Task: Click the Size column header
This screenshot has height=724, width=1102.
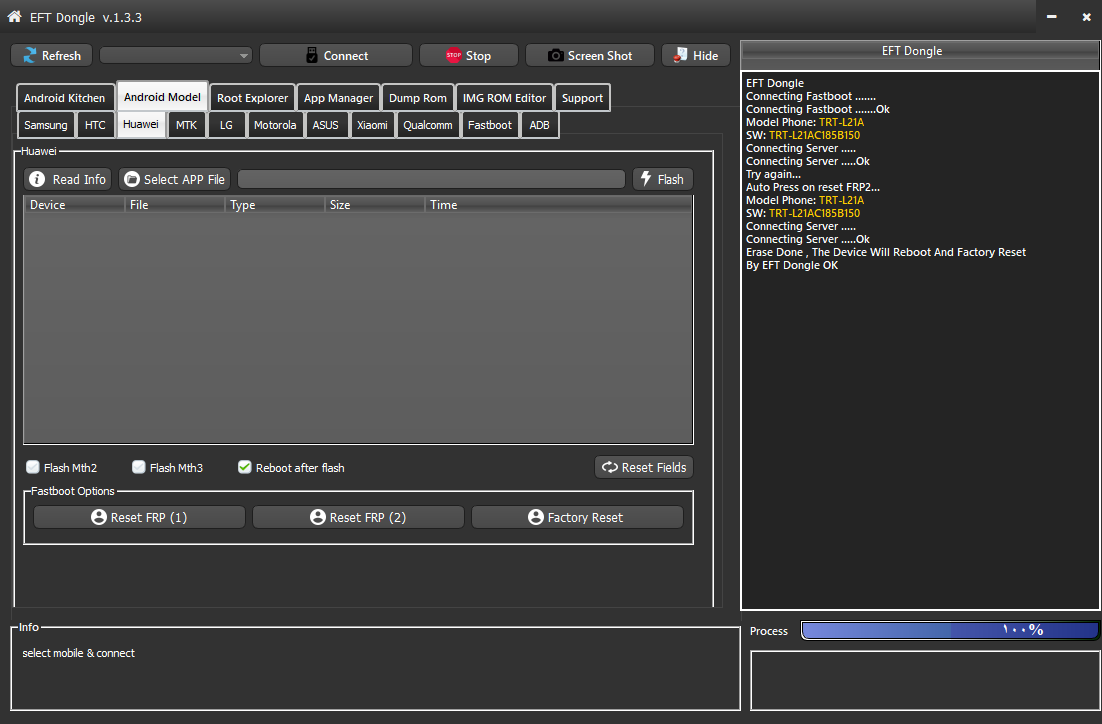Action: (x=374, y=205)
